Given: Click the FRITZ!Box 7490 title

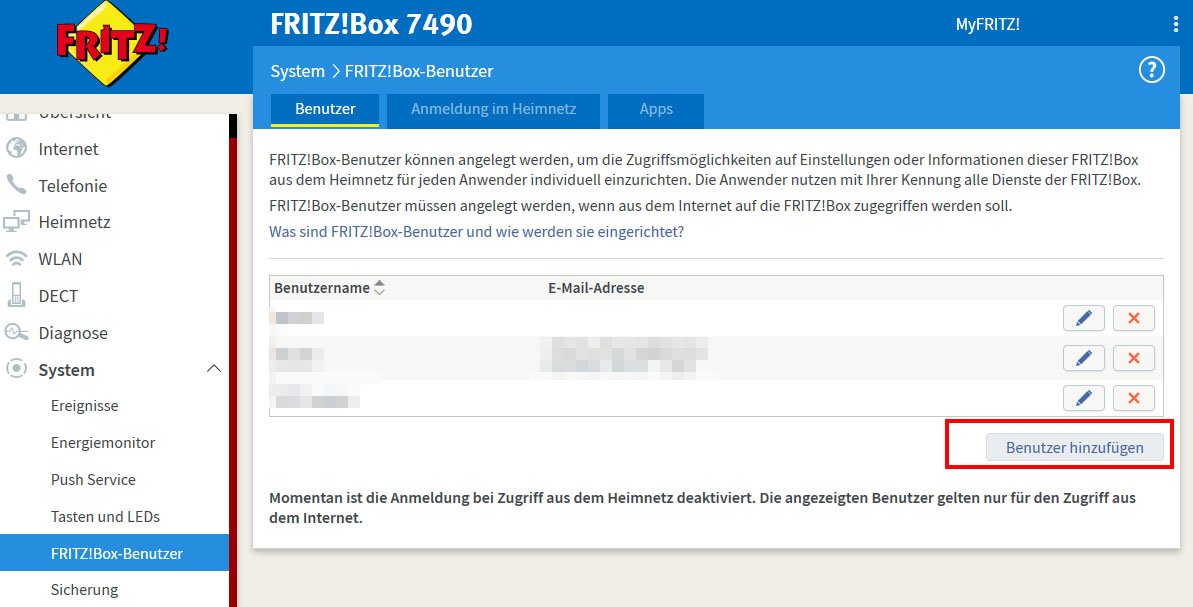Looking at the screenshot, I should [371, 24].
